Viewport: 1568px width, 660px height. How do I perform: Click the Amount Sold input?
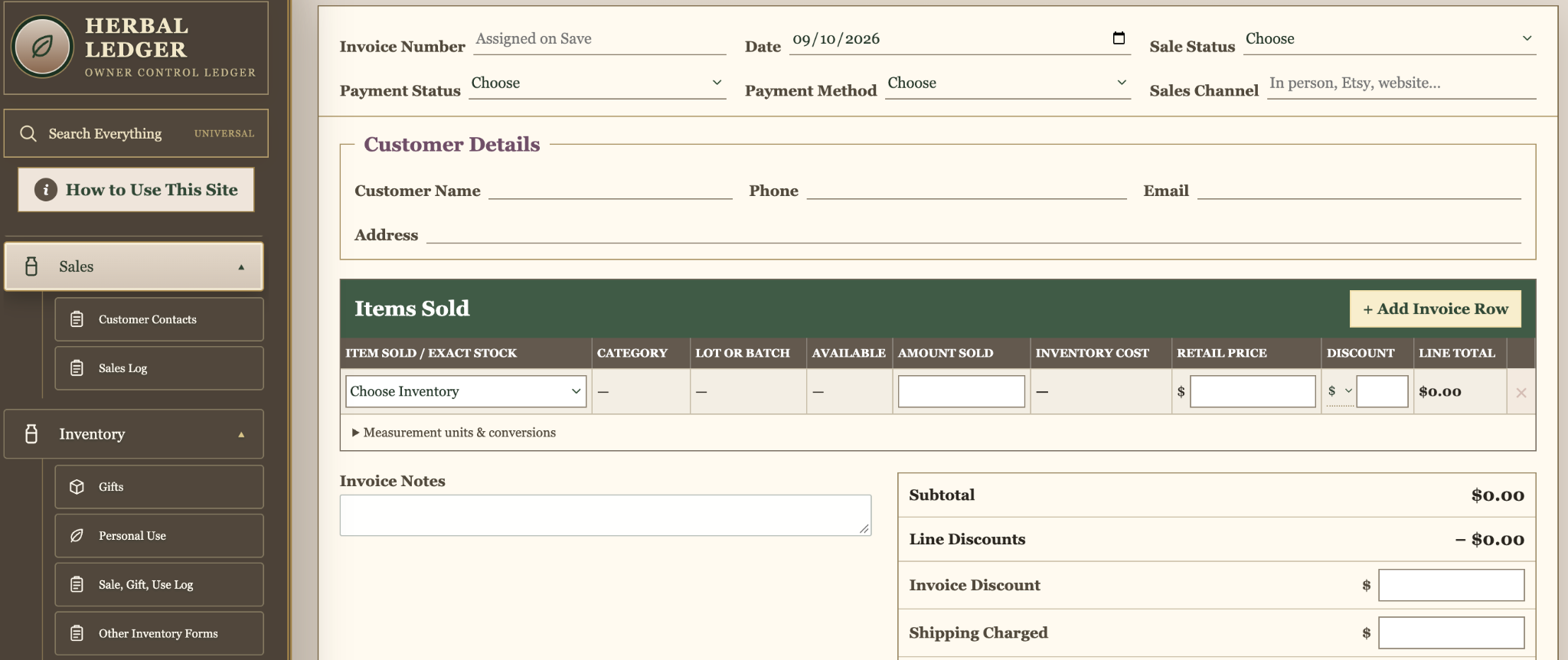pyautogui.click(x=962, y=391)
